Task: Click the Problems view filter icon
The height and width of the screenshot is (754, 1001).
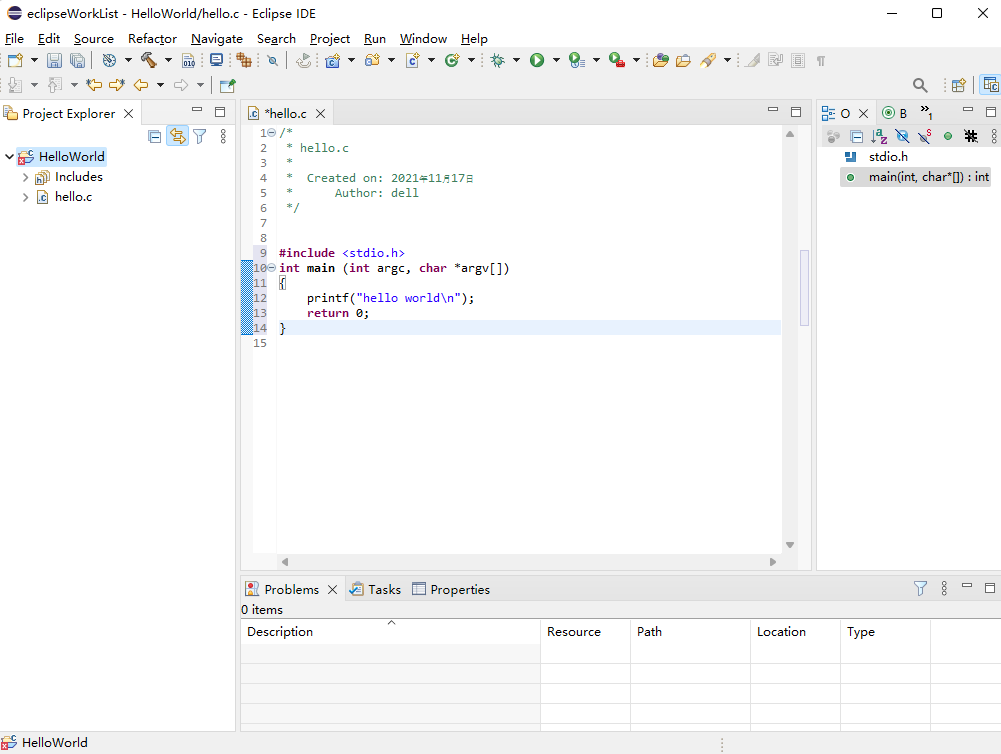Action: point(920,589)
